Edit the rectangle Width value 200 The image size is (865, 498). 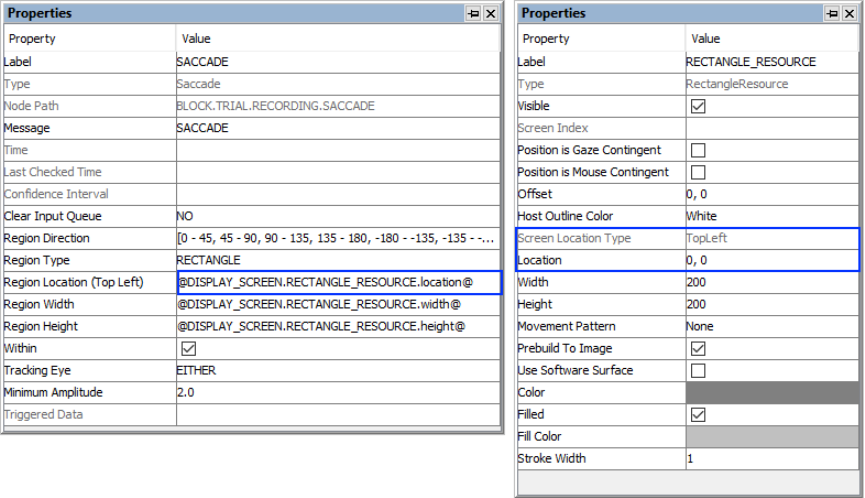pyautogui.click(x=772, y=282)
